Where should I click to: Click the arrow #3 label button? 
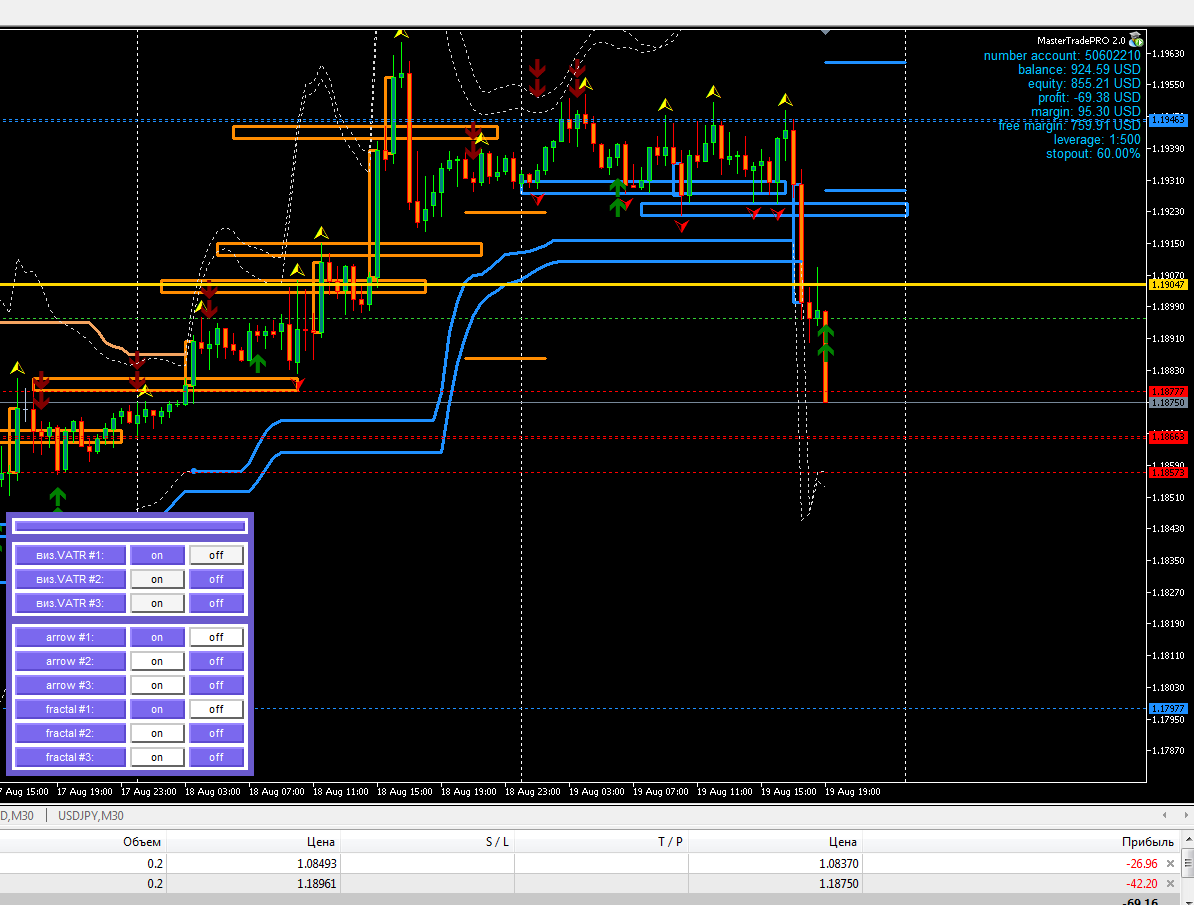tap(70, 685)
